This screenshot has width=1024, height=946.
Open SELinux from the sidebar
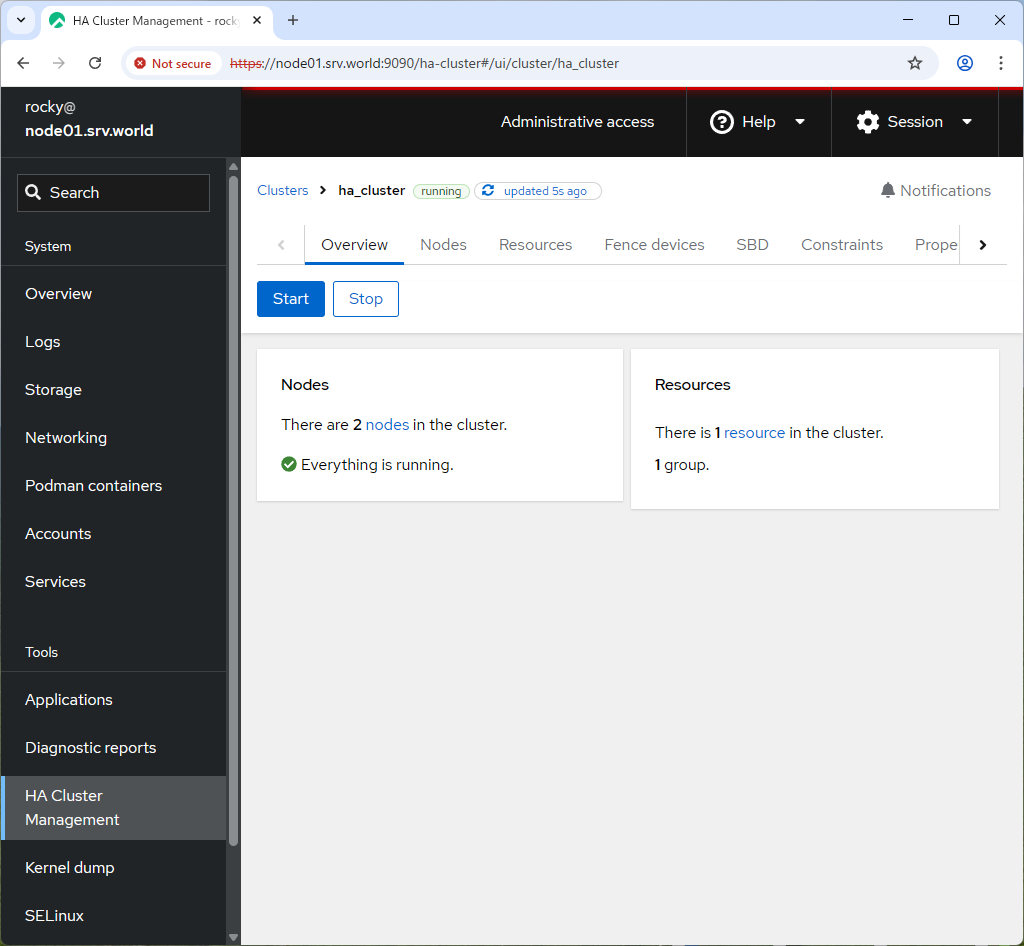coord(54,915)
